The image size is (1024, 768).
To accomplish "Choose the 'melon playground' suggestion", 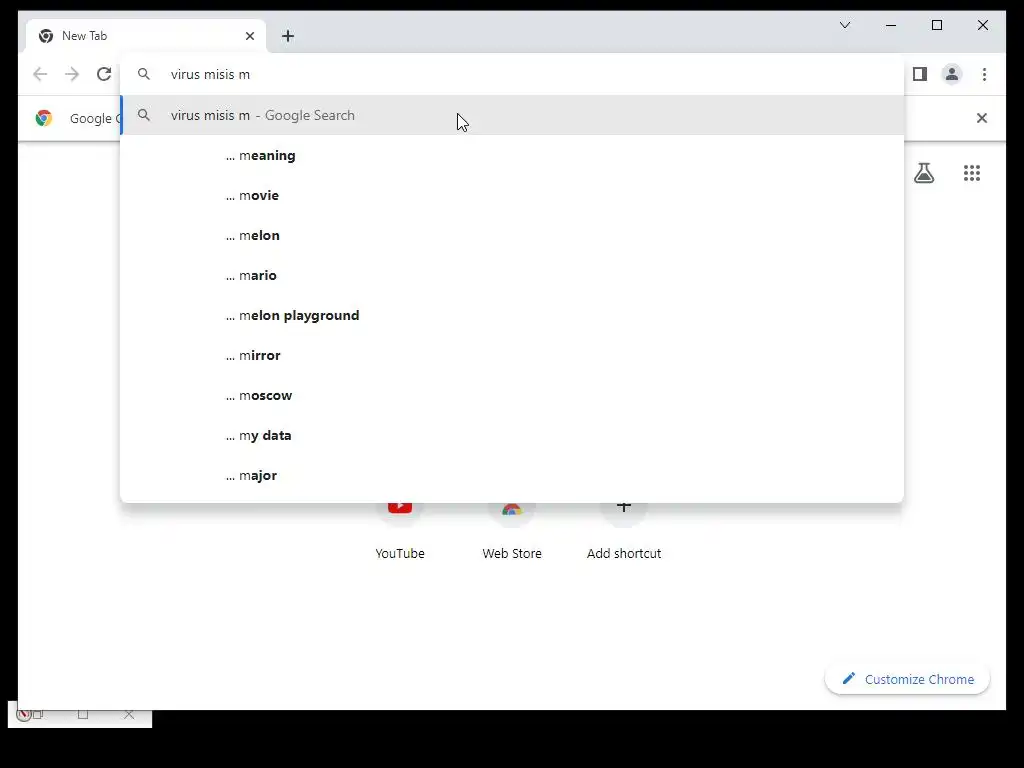I will click(x=513, y=315).
